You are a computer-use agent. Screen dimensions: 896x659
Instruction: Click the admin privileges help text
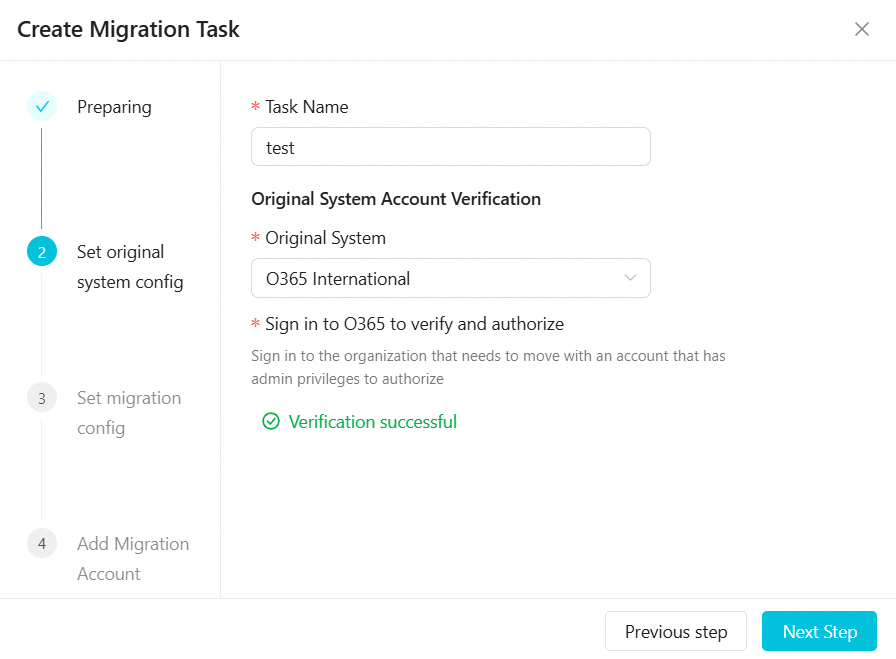tap(488, 367)
